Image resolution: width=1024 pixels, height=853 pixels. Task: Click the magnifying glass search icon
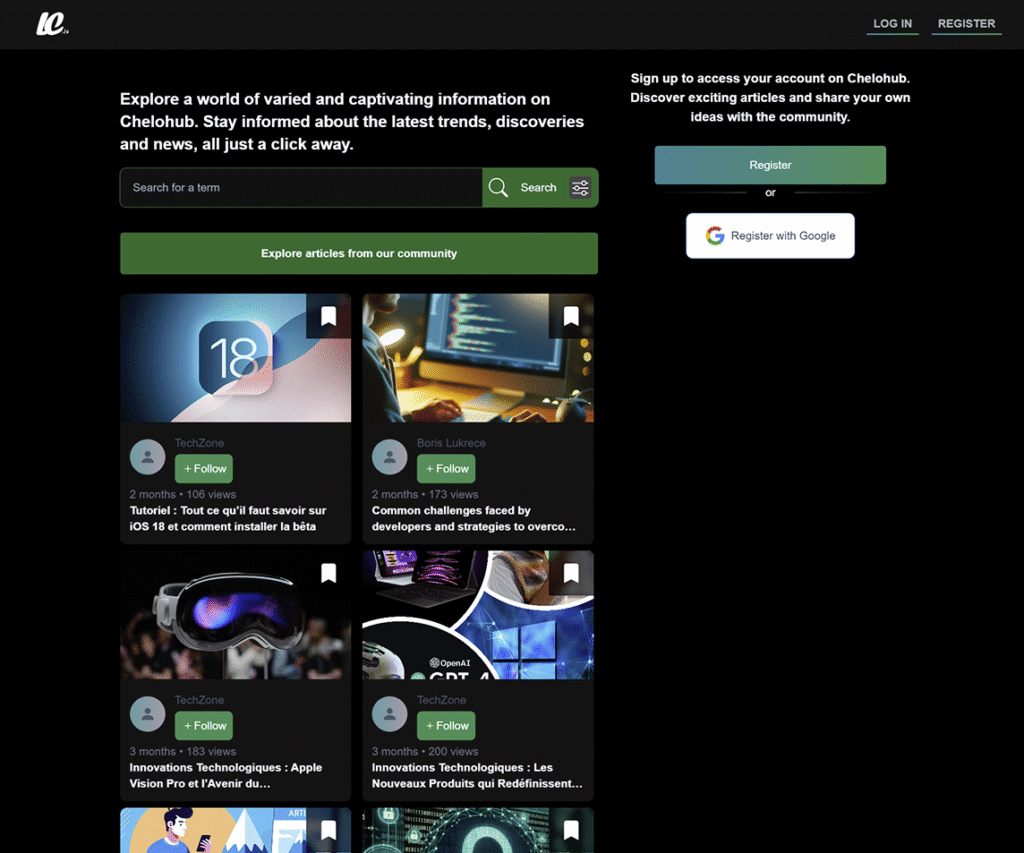tap(497, 188)
